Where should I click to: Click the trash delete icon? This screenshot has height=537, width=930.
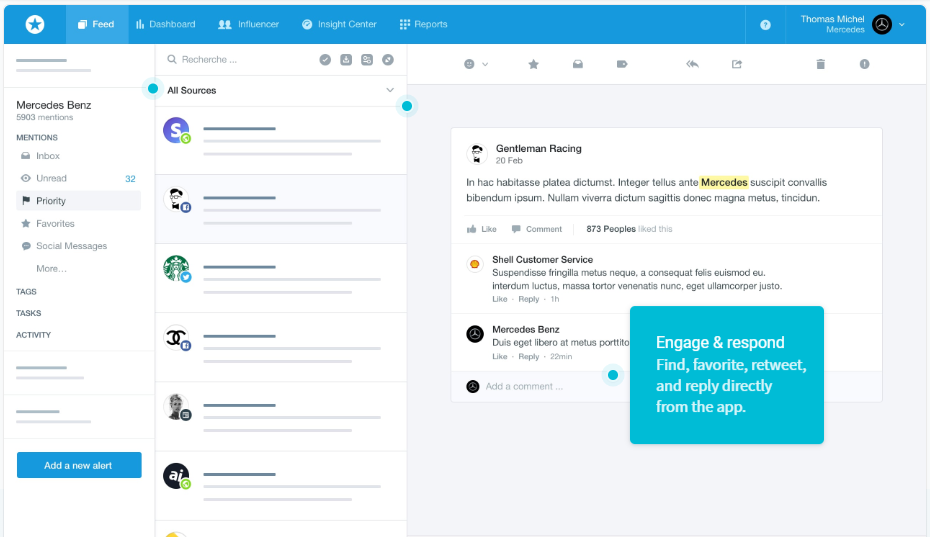point(820,64)
